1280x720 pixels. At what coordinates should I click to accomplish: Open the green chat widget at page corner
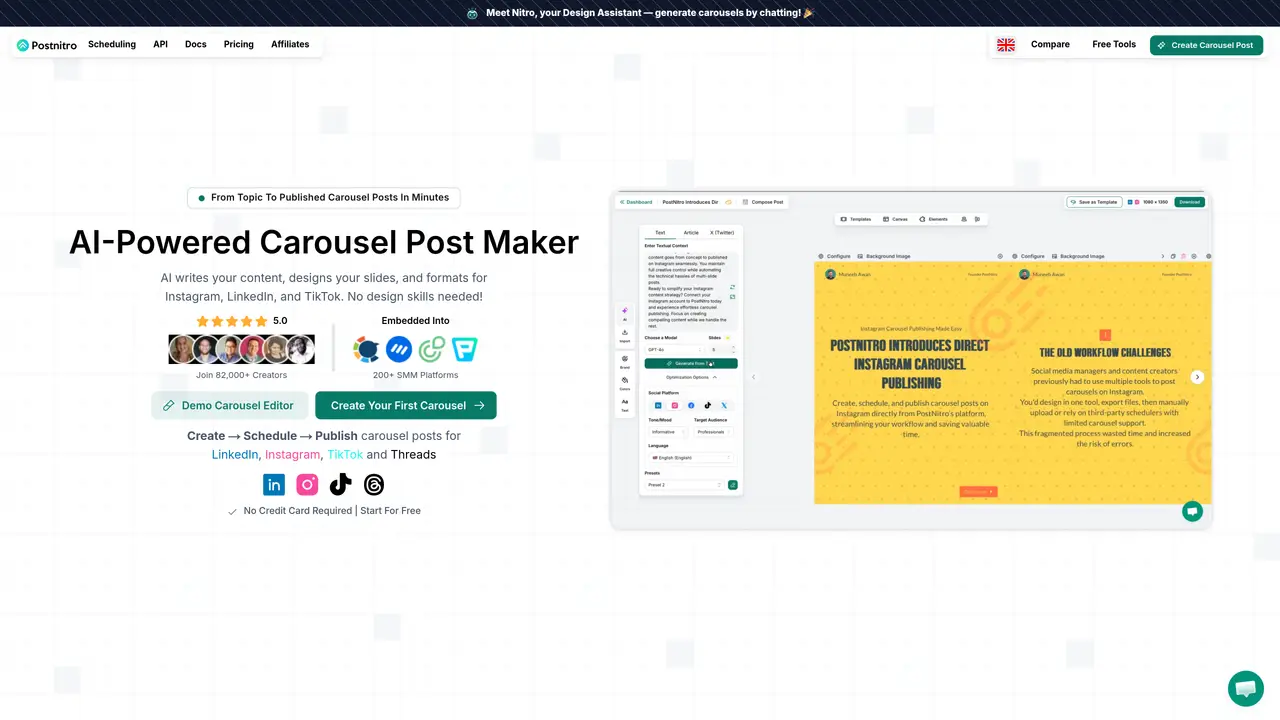1246,689
